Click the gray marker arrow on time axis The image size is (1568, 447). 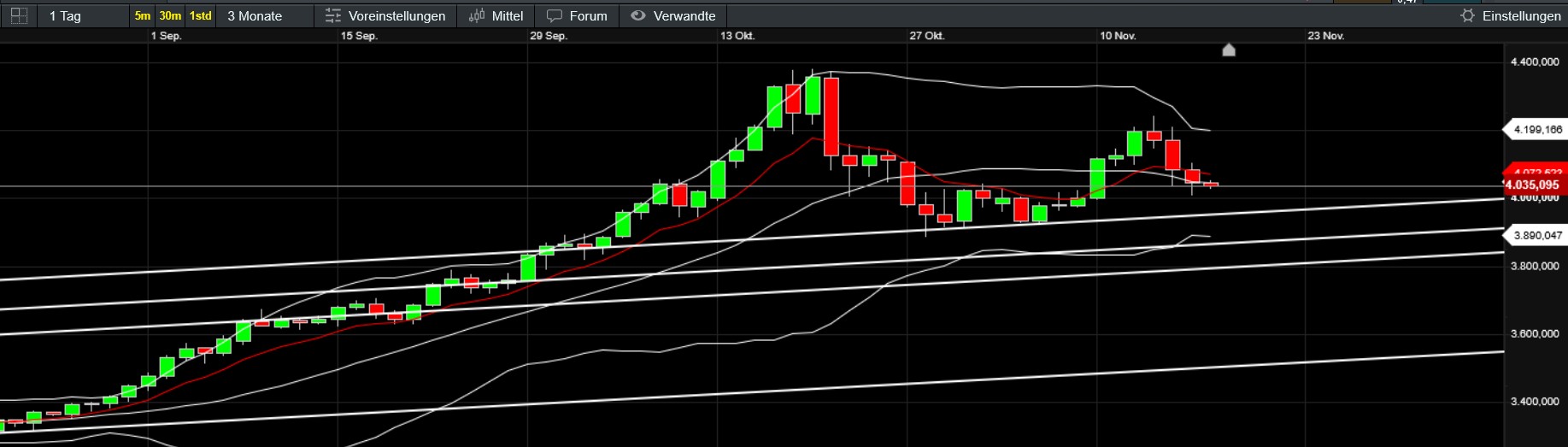point(1229,50)
